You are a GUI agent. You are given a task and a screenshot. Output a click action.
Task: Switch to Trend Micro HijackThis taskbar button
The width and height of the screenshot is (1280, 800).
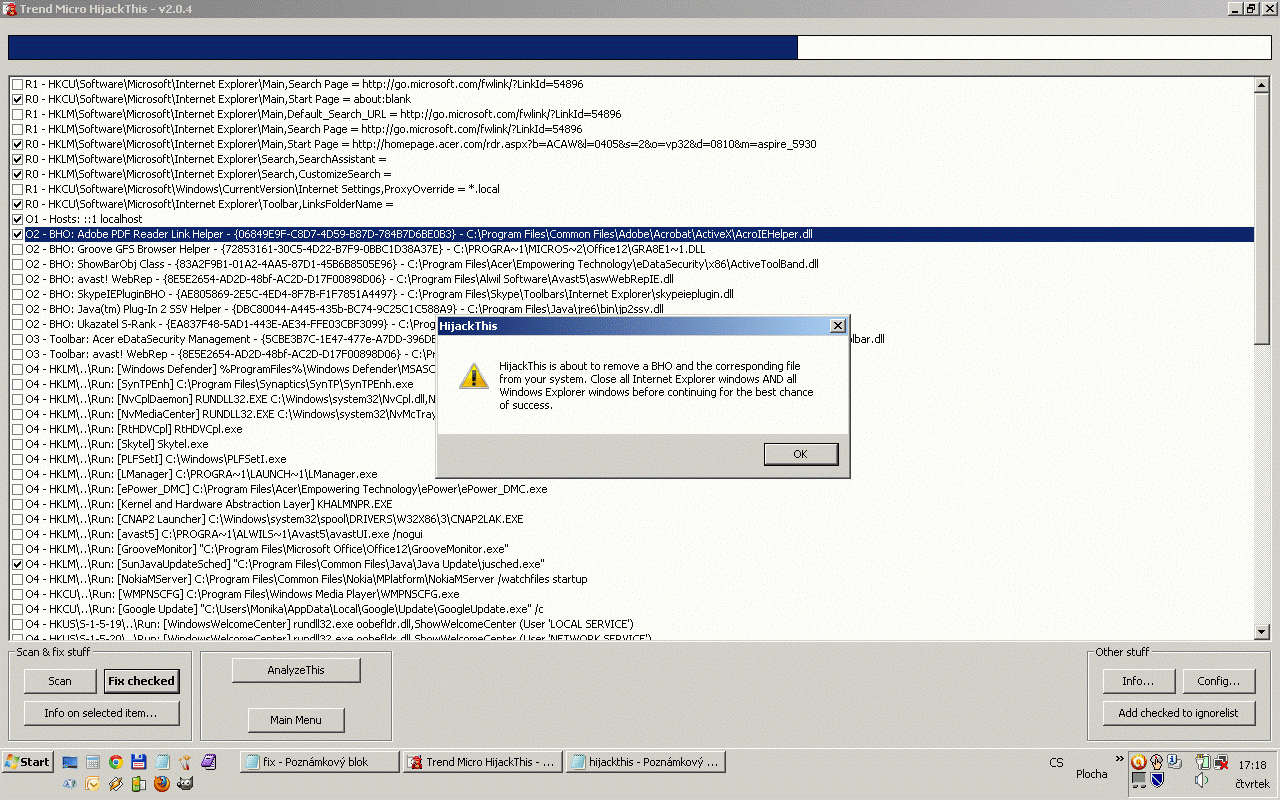click(482, 762)
